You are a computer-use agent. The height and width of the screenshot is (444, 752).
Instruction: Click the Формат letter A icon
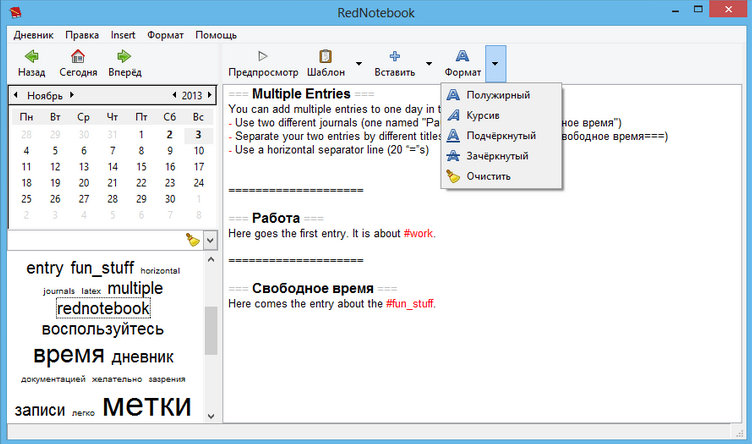point(462,56)
